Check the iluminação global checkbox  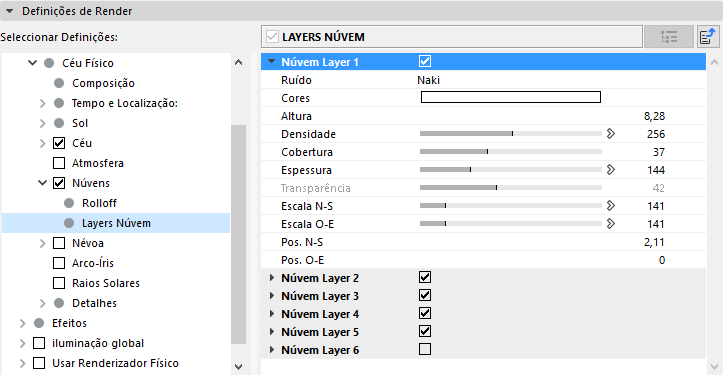[39, 343]
